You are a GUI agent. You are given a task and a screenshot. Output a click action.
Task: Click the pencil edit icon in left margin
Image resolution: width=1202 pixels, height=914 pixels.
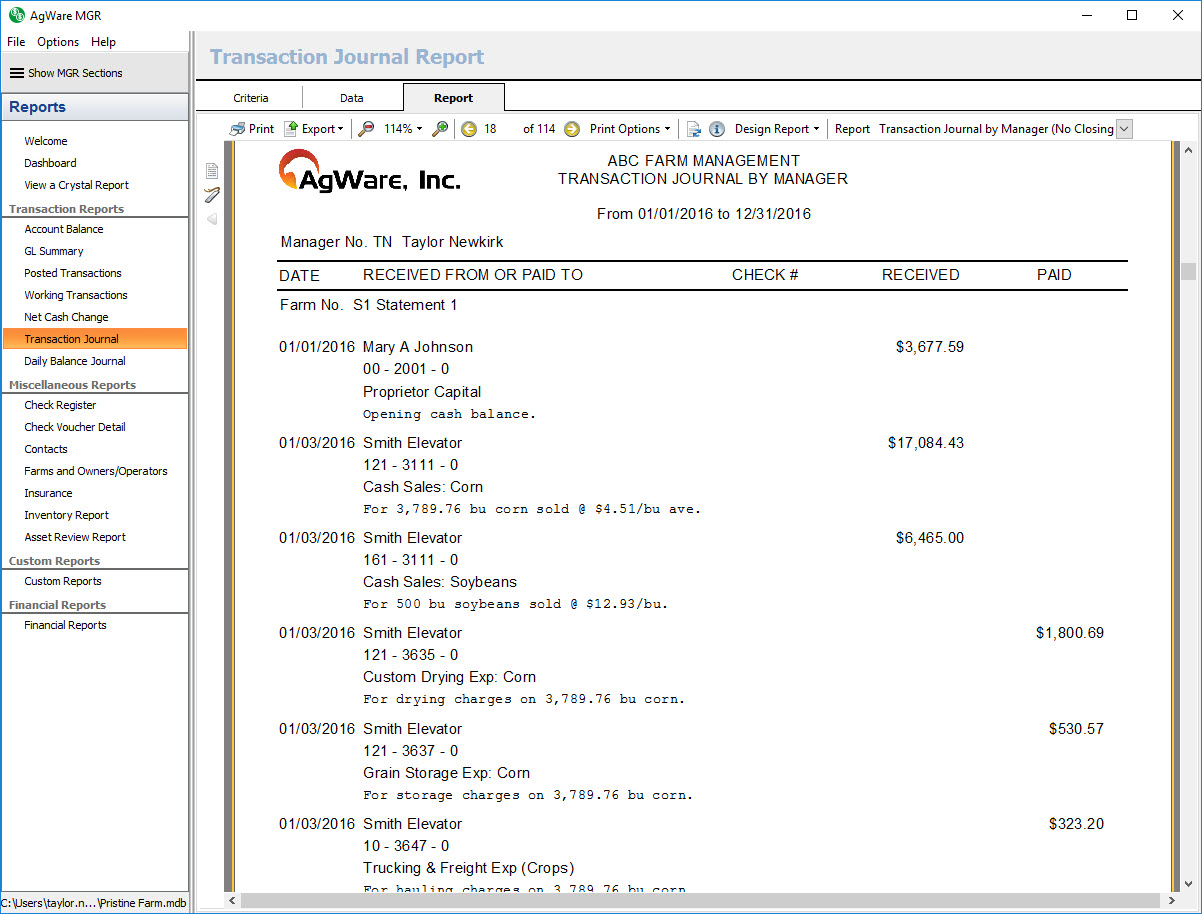[x=212, y=194]
